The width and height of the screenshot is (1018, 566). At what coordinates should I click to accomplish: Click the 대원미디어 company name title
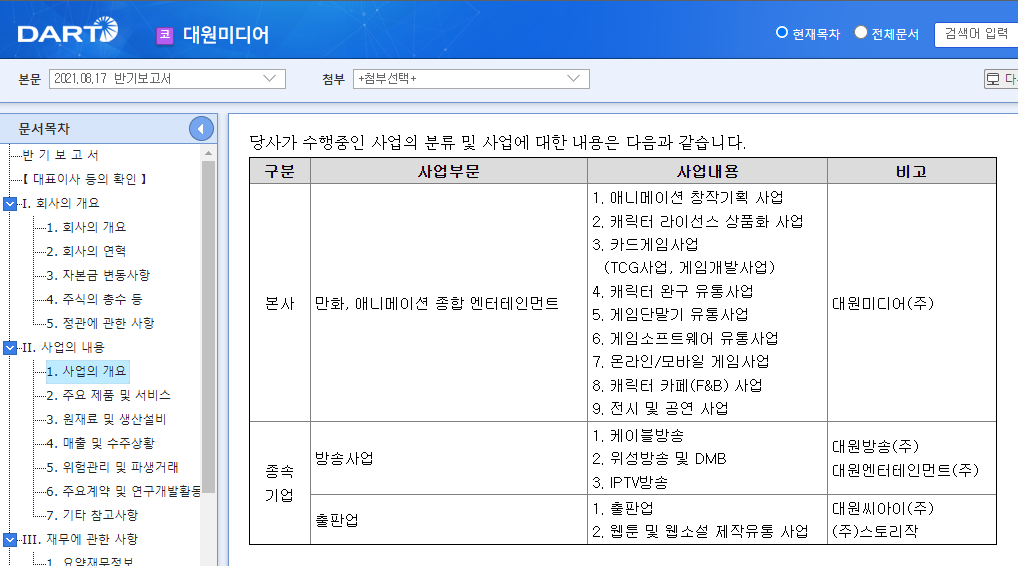tap(226, 35)
